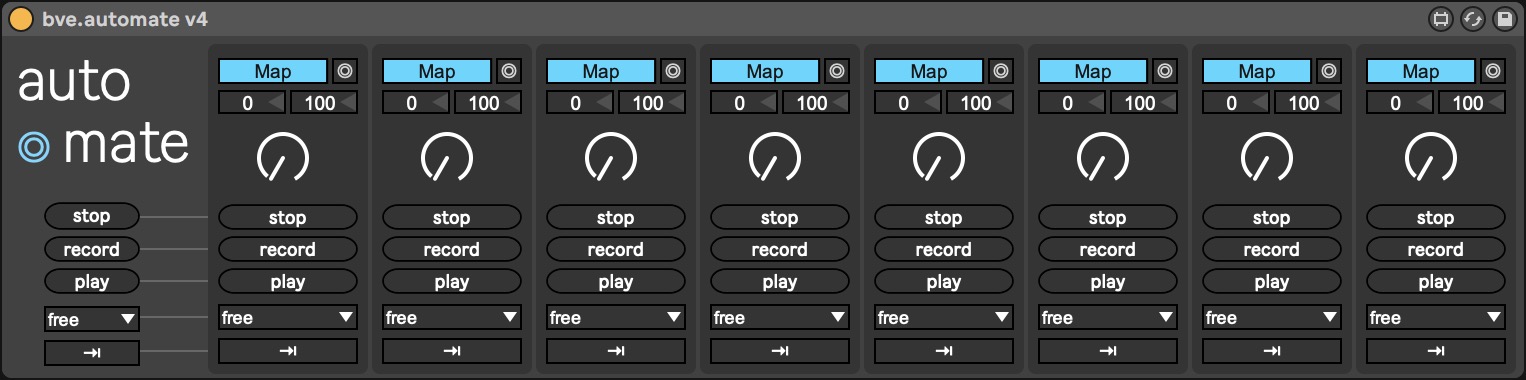Toggle record in the fifth module
Viewport: 1526px width, 380px height.
944,249
